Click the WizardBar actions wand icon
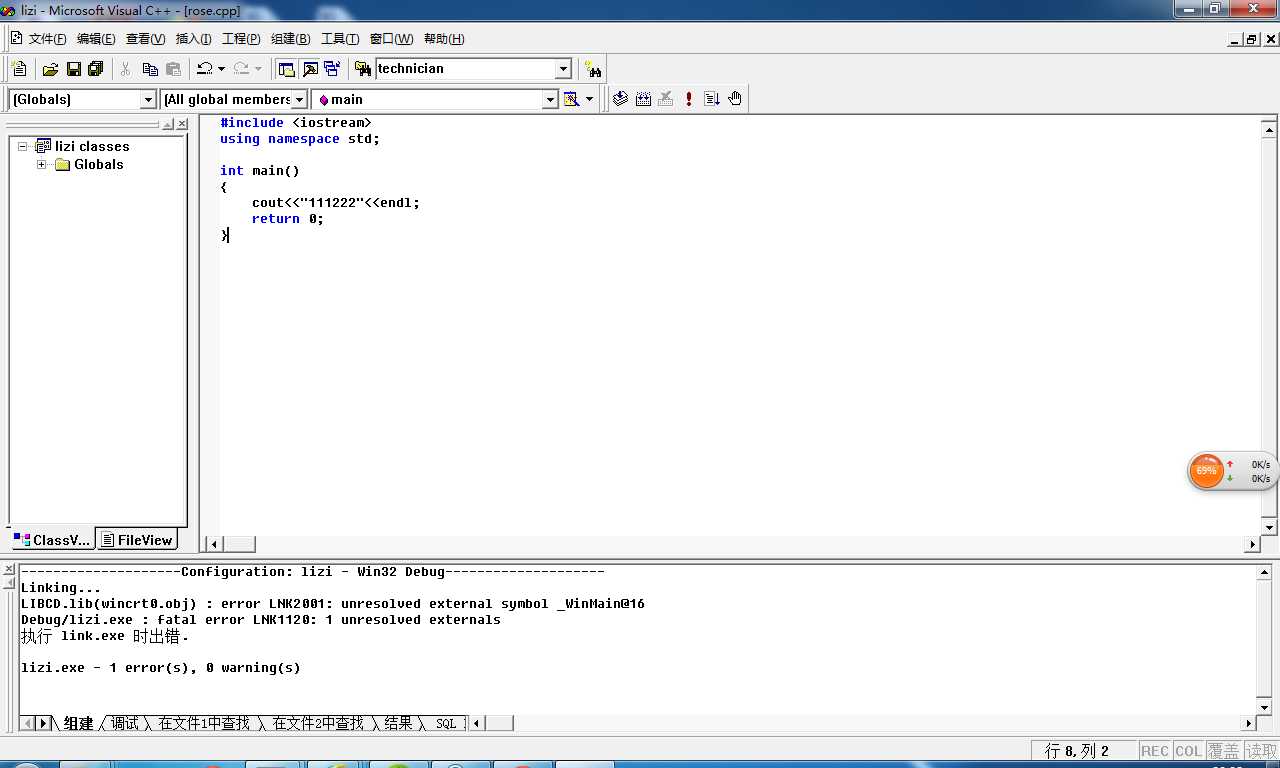Viewport: 1280px width, 768px height. point(571,99)
